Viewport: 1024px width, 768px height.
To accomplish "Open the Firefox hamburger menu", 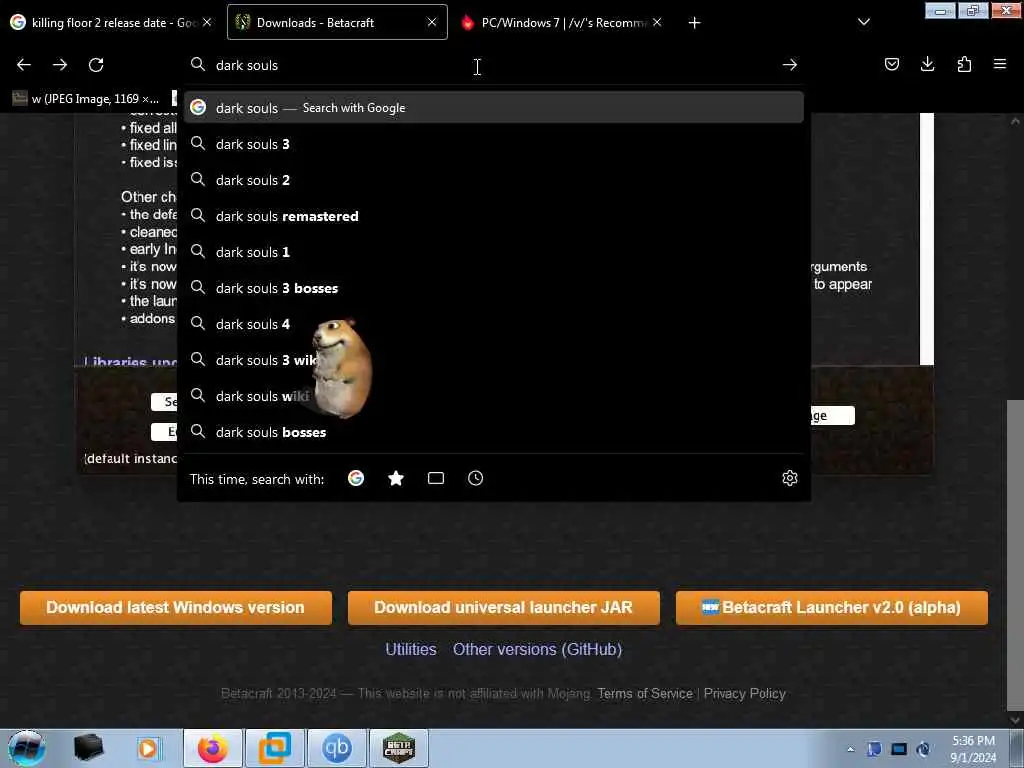I will (x=999, y=64).
